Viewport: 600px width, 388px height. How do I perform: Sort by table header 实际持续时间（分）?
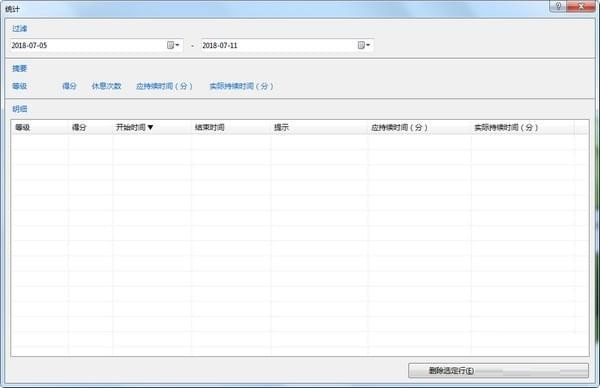523,127
